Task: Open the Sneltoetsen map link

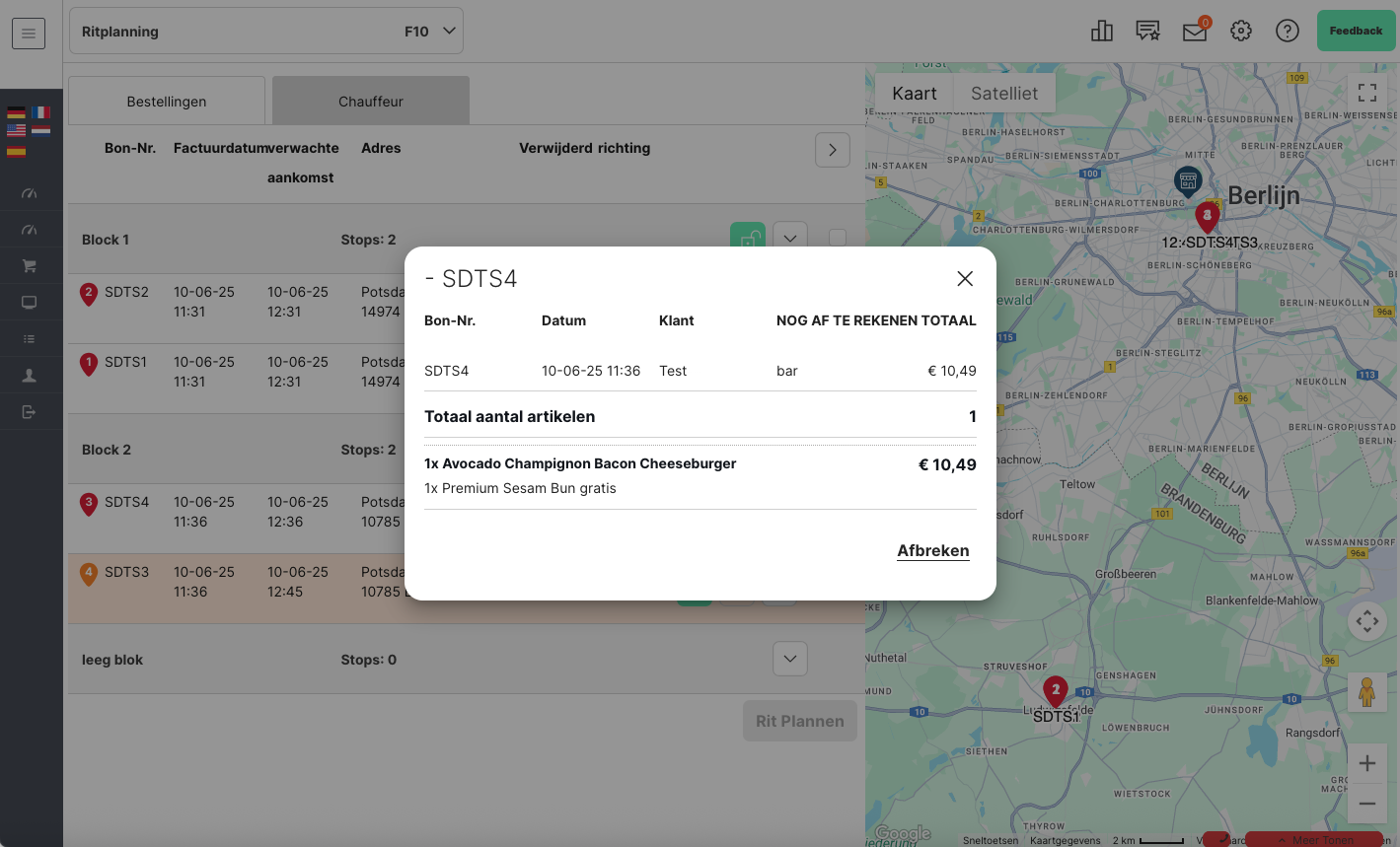Action: [x=991, y=841]
